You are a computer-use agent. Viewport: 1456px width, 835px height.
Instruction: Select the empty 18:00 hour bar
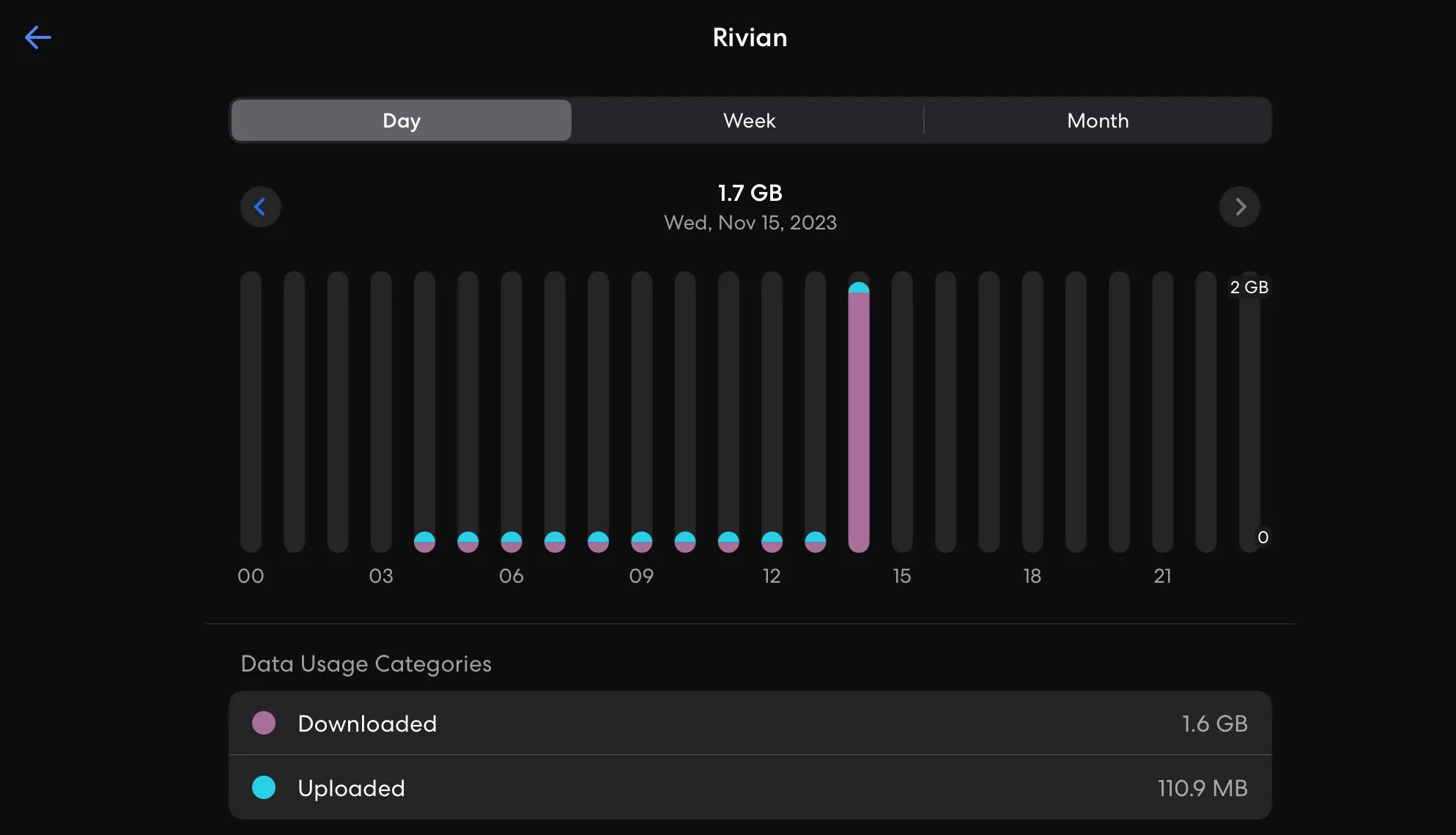(x=1032, y=412)
